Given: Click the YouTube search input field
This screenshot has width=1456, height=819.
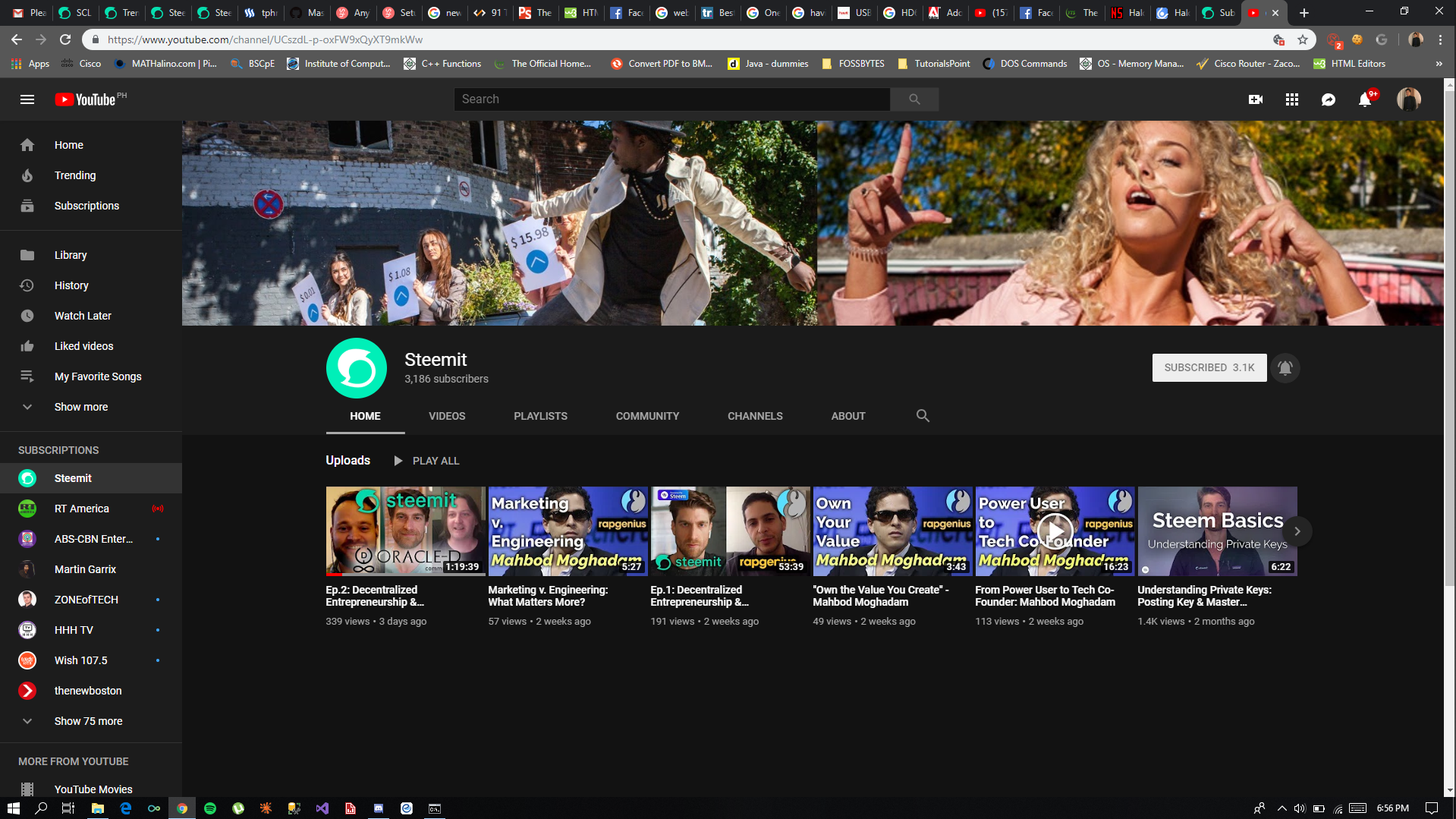Looking at the screenshot, I should click(x=672, y=99).
